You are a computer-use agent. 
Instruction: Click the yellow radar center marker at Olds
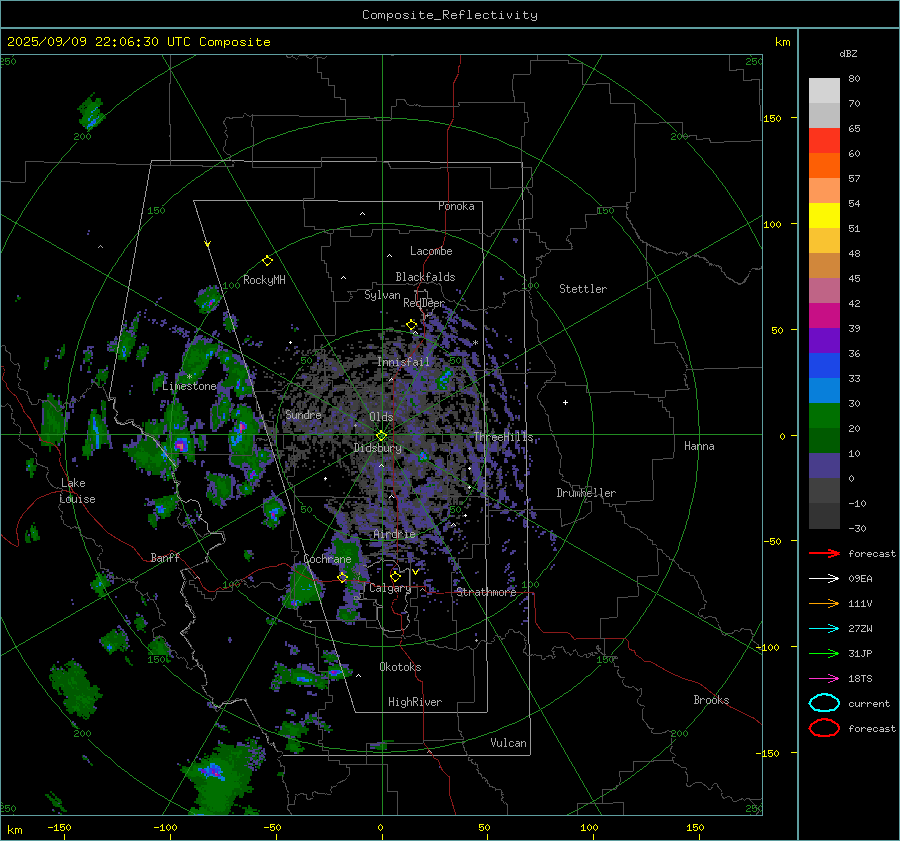381,436
